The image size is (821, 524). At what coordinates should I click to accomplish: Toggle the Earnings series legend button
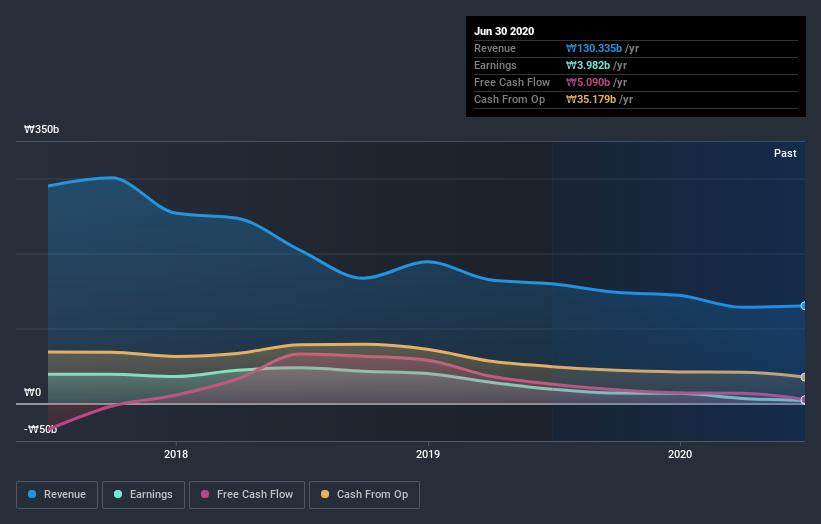(x=143, y=495)
